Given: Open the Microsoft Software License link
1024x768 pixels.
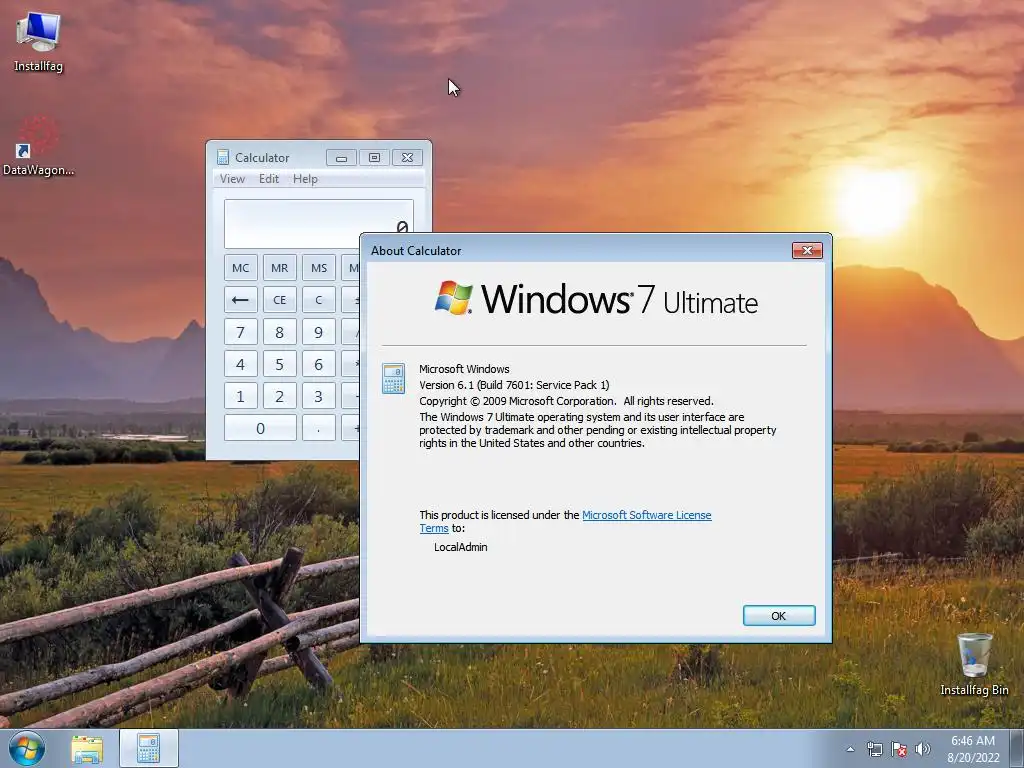Looking at the screenshot, I should click(647, 515).
